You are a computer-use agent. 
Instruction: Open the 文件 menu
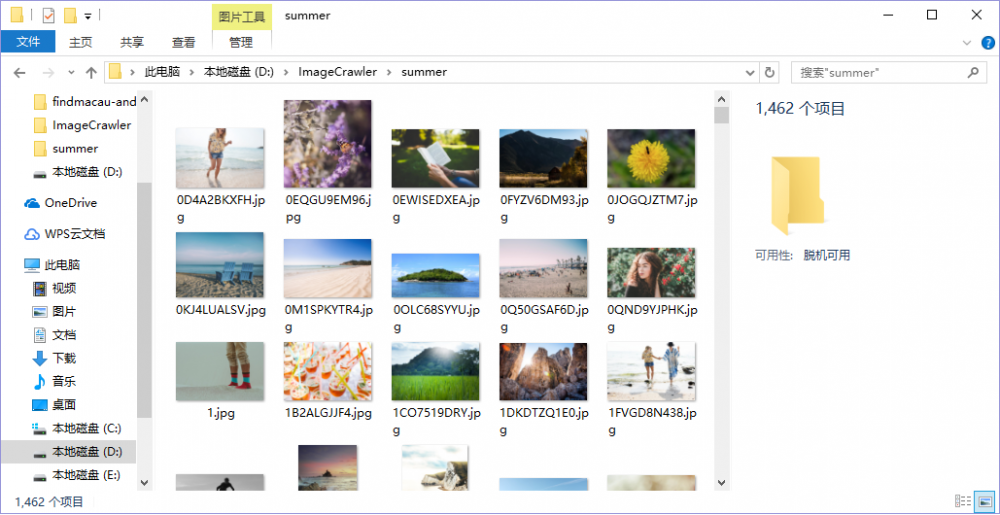(27, 42)
